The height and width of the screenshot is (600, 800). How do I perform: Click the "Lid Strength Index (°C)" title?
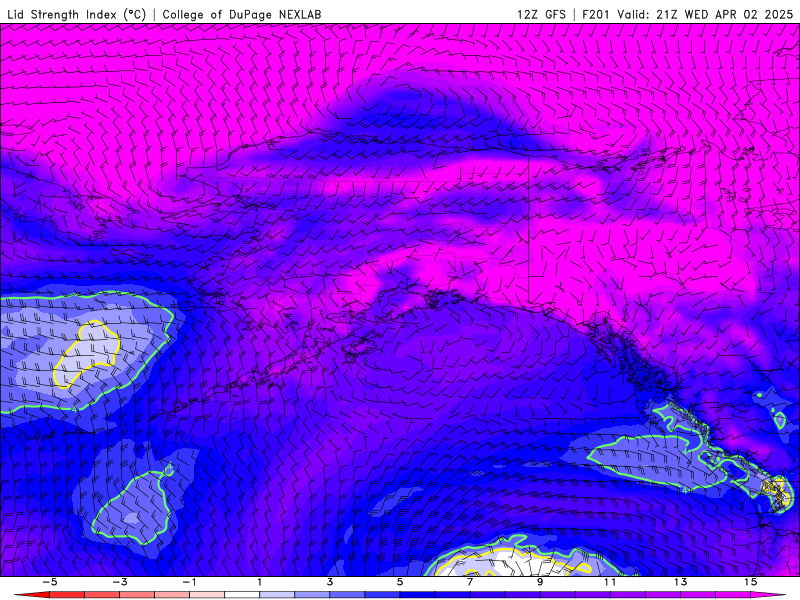77,14
